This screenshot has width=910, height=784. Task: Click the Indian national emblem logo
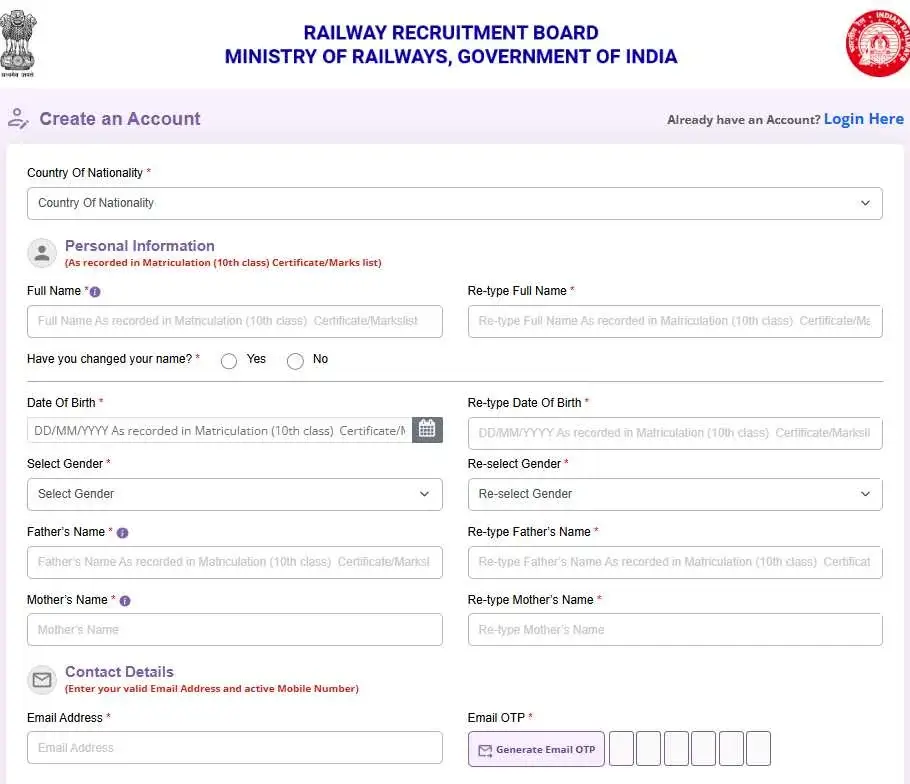coord(18,43)
